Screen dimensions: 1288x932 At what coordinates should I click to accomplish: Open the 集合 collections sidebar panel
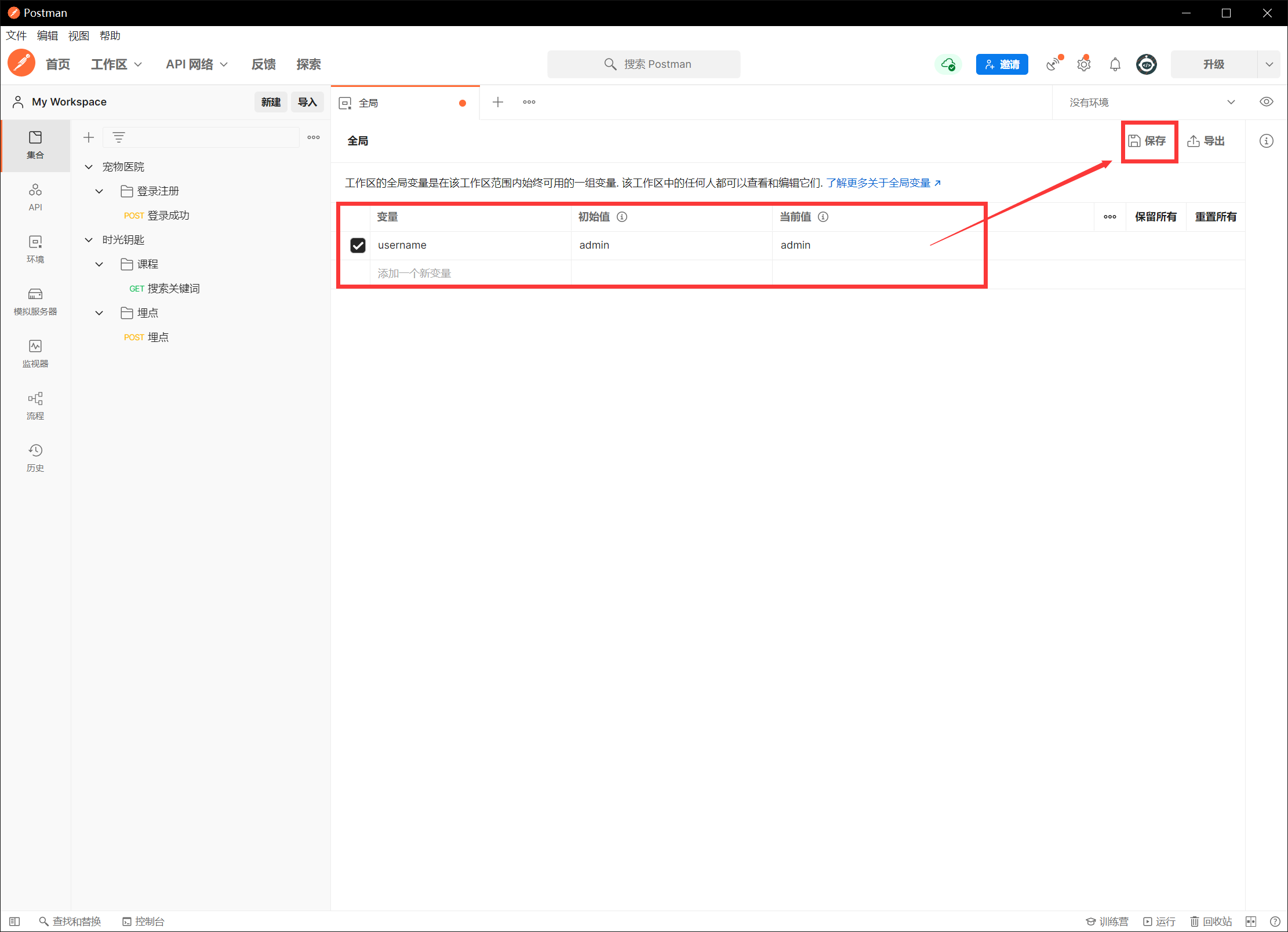point(35,145)
